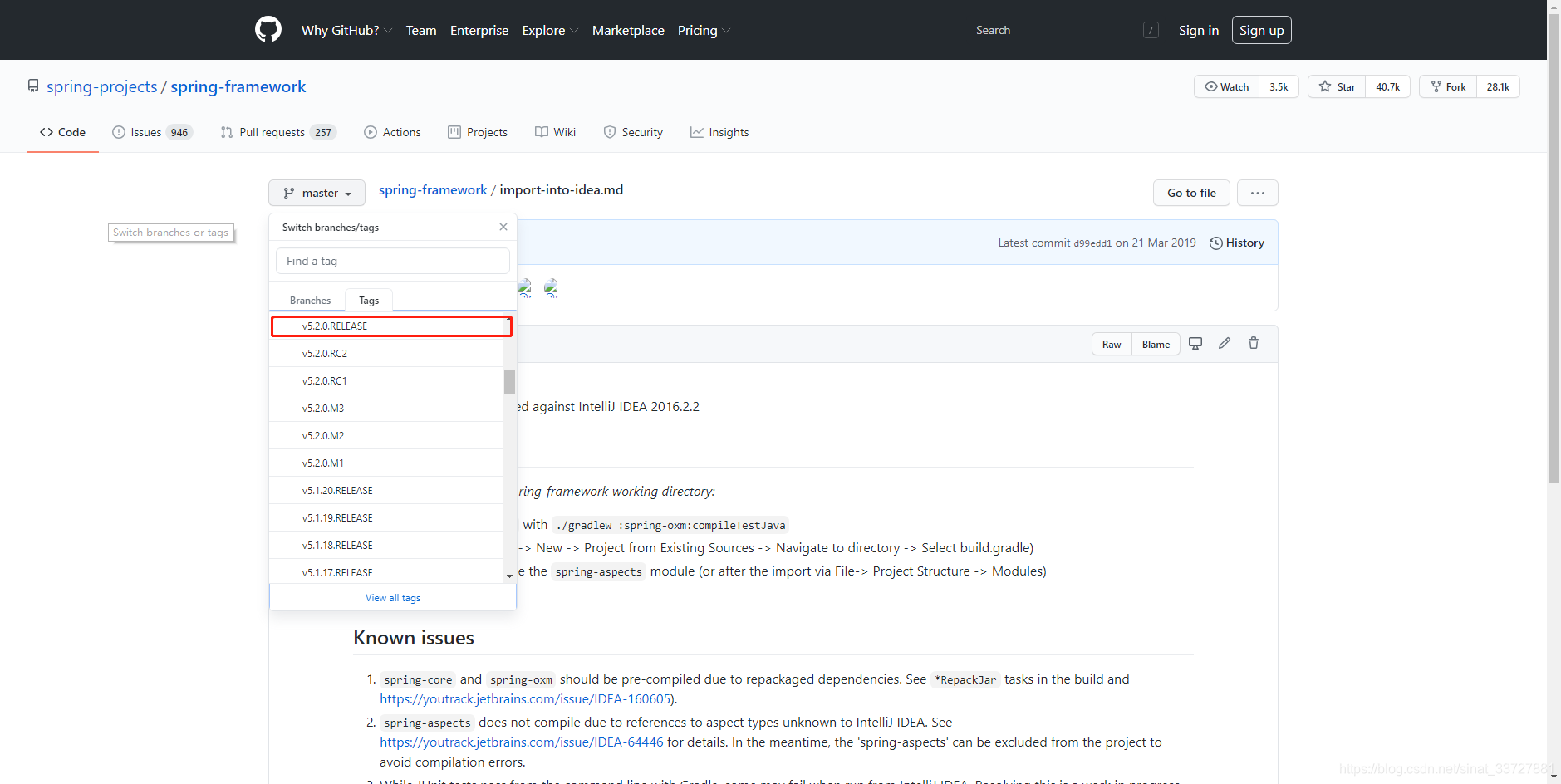
Task: Switch to the Wiki tab
Action: 555,132
